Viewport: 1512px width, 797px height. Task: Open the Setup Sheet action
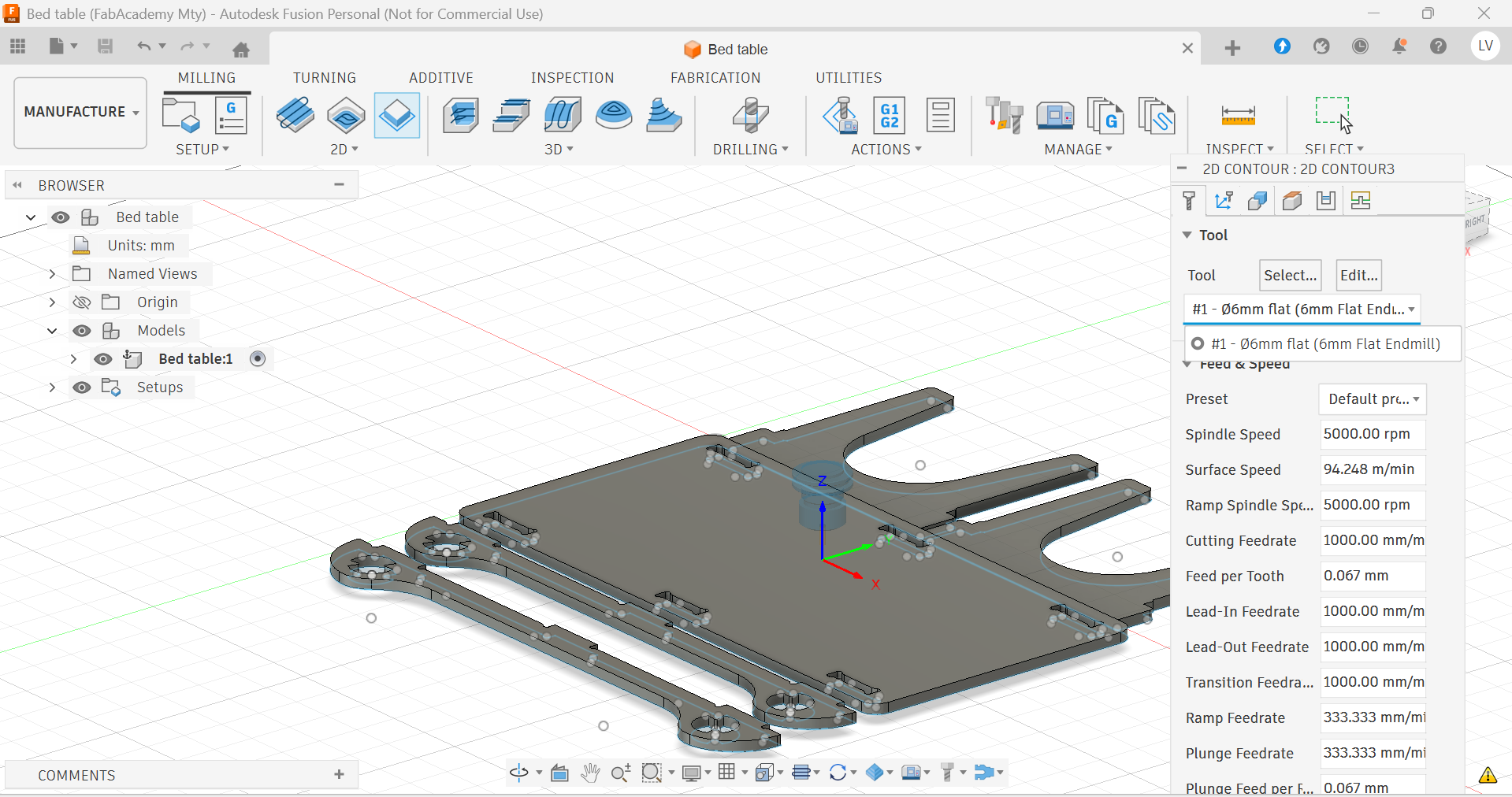click(940, 115)
